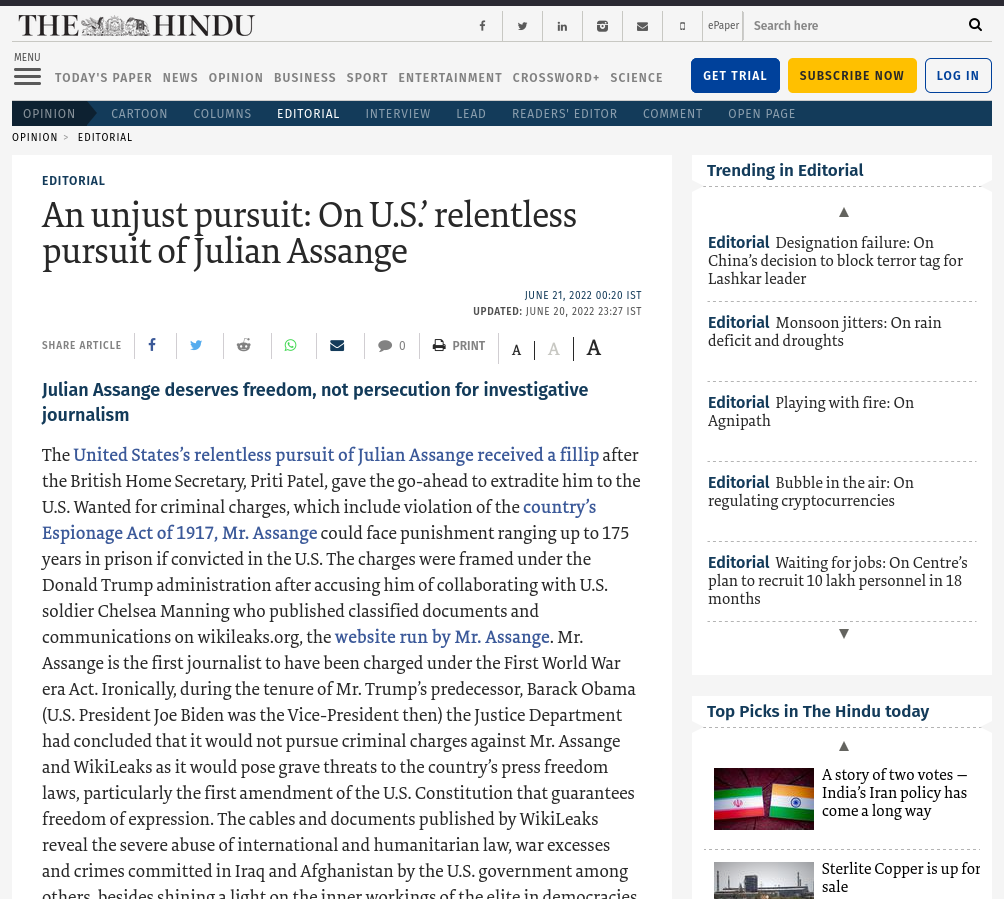This screenshot has height=899, width=1004.
Task: Select the Opinion sub-navigation tab
Action: [x=49, y=113]
